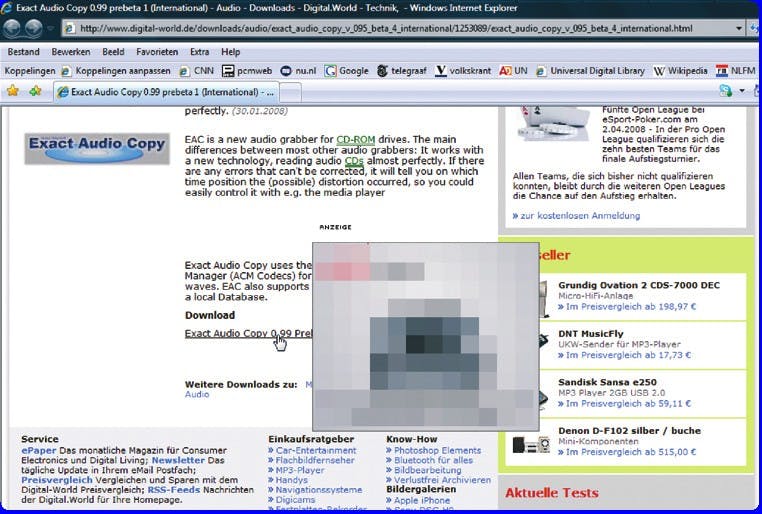Open Universal Digital Library link

pos(591,71)
